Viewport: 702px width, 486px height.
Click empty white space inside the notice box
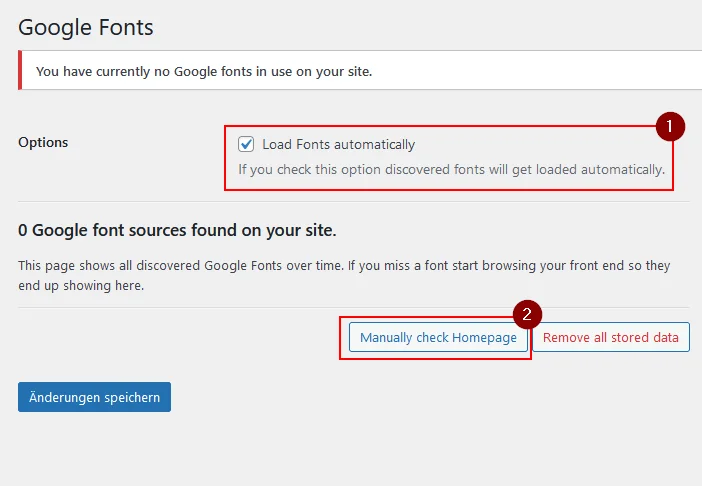point(537,71)
